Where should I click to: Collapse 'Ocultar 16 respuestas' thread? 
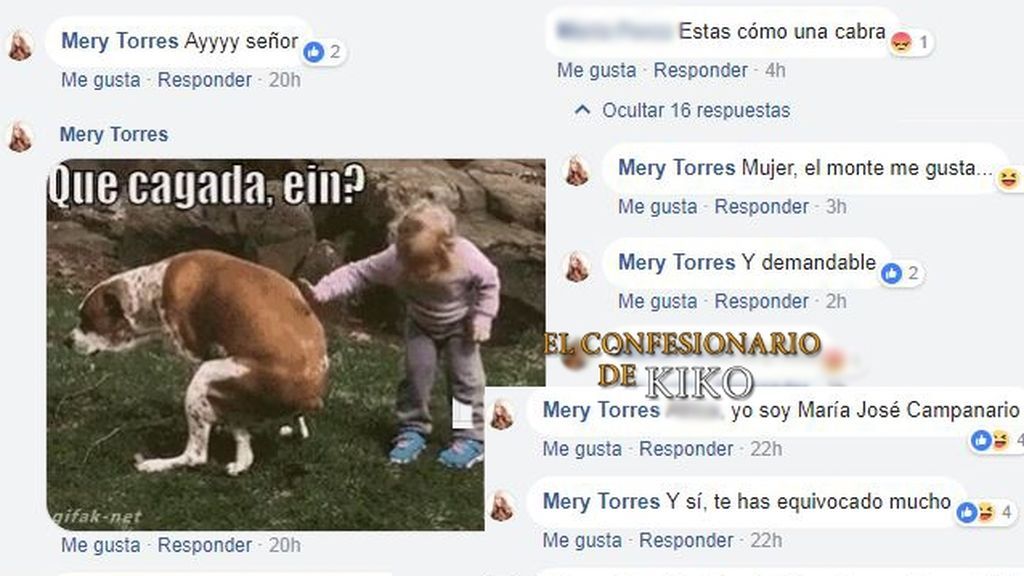(696, 110)
